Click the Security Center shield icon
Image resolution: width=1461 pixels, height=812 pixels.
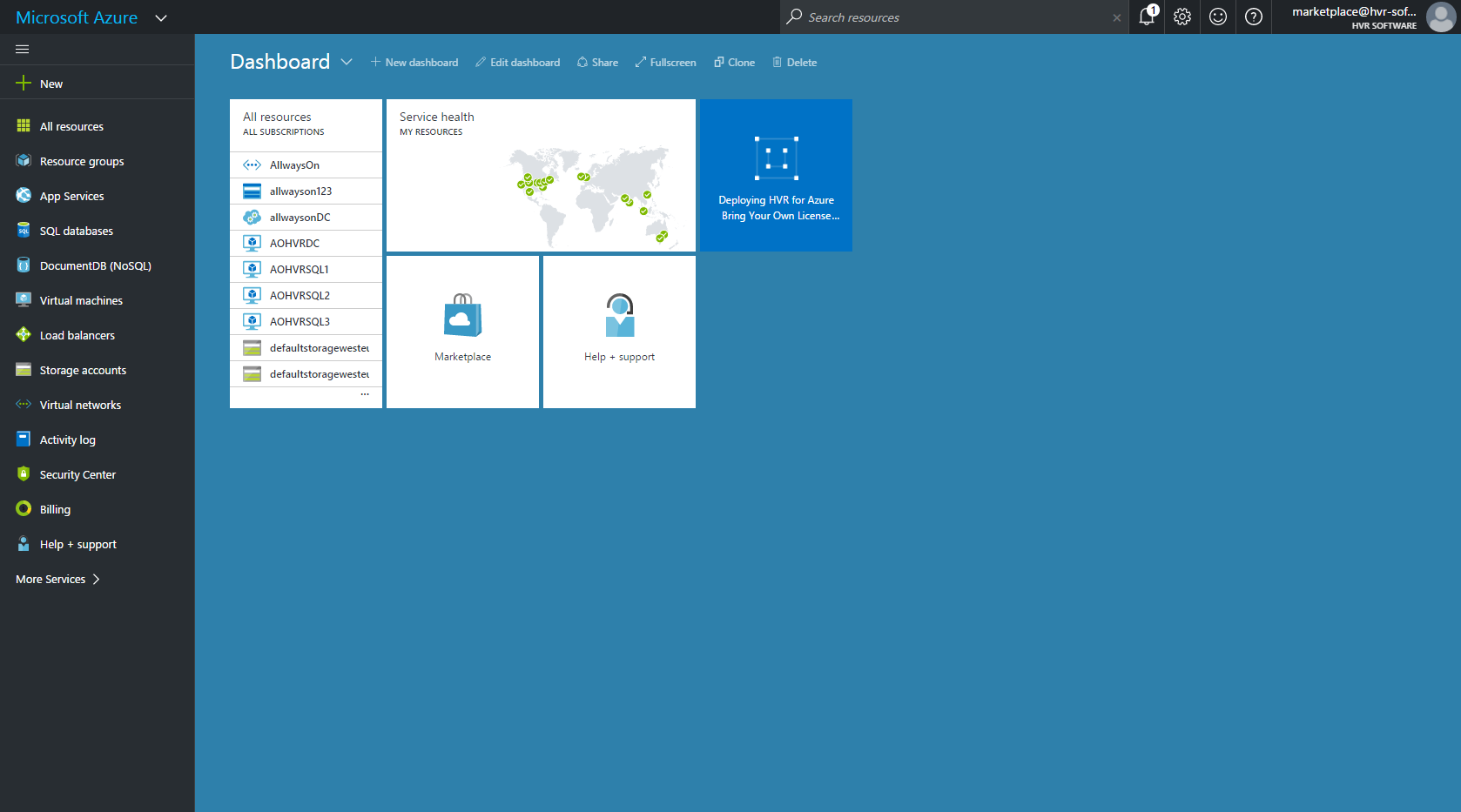click(x=24, y=474)
